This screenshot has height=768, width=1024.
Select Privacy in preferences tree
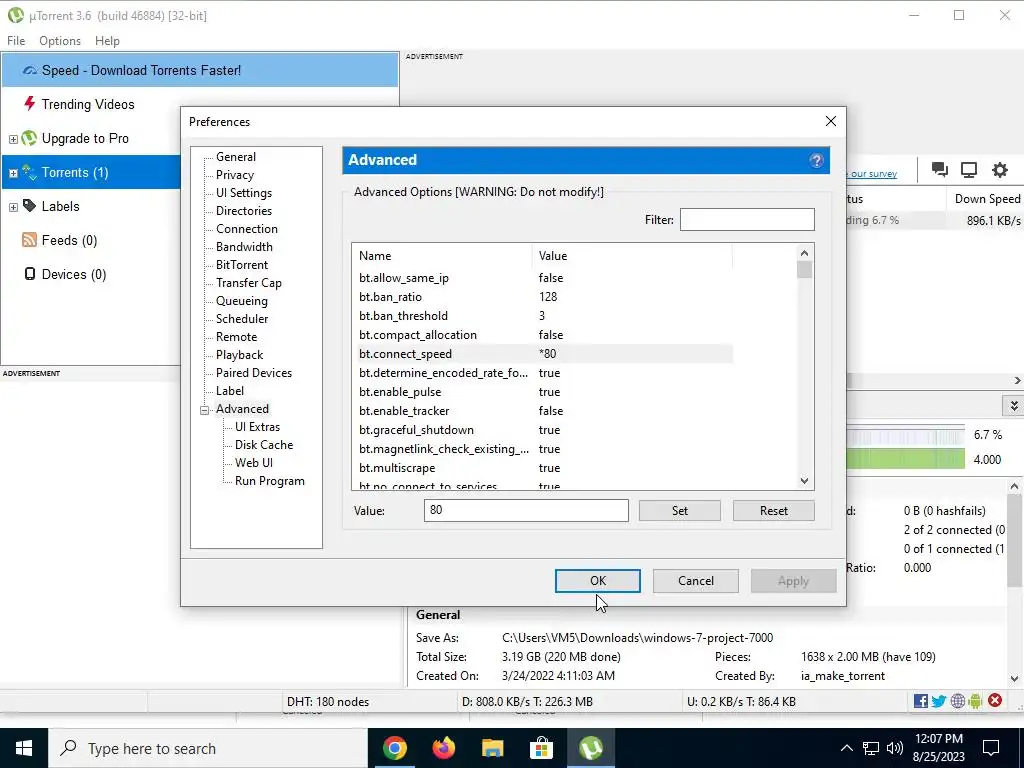pos(235,175)
